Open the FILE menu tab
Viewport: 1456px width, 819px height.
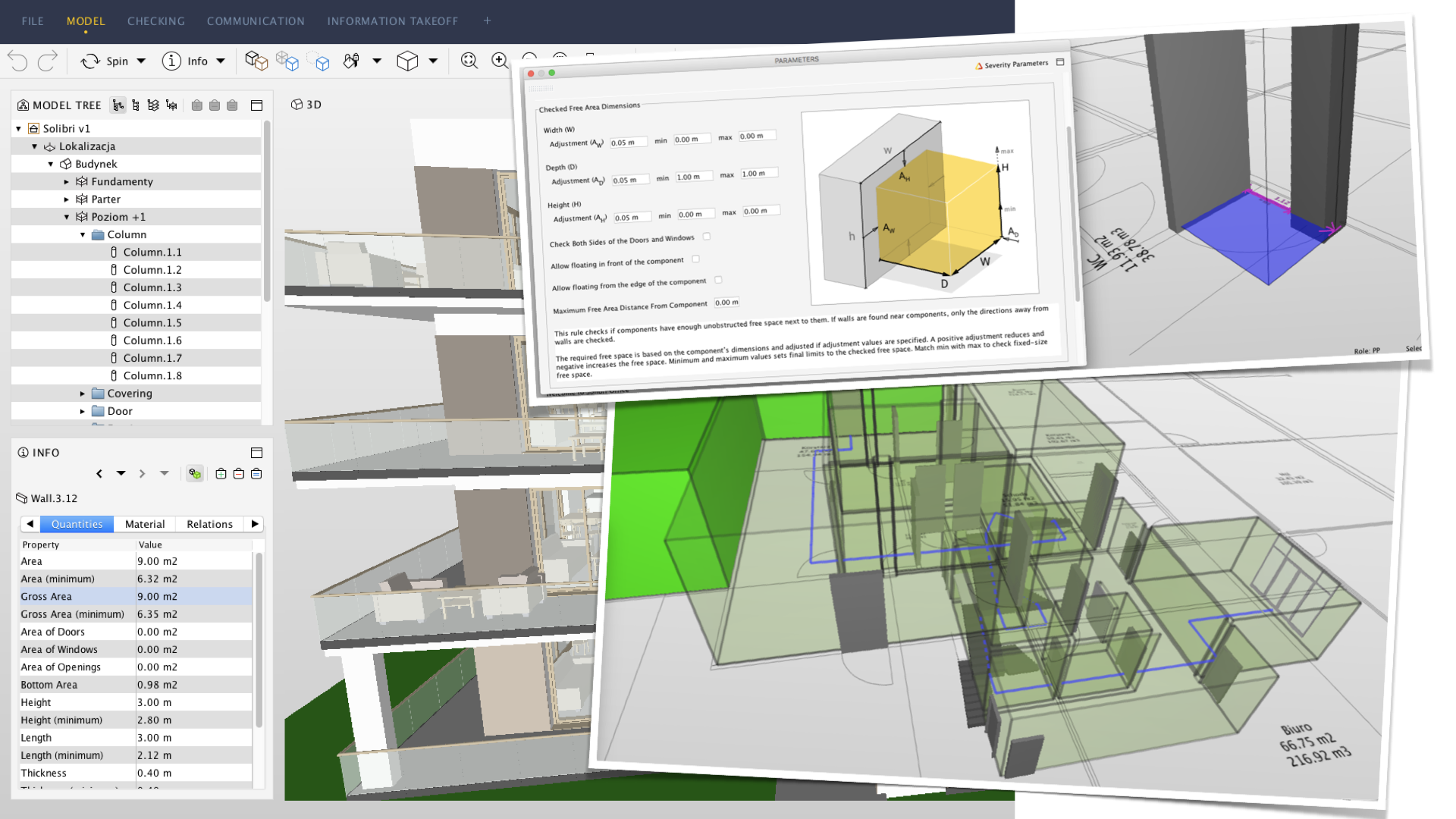tap(33, 21)
